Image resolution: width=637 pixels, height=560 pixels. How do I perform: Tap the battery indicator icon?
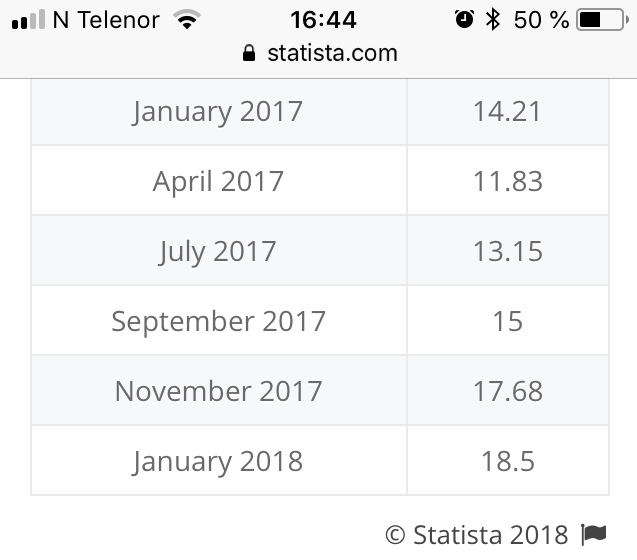click(x=602, y=20)
